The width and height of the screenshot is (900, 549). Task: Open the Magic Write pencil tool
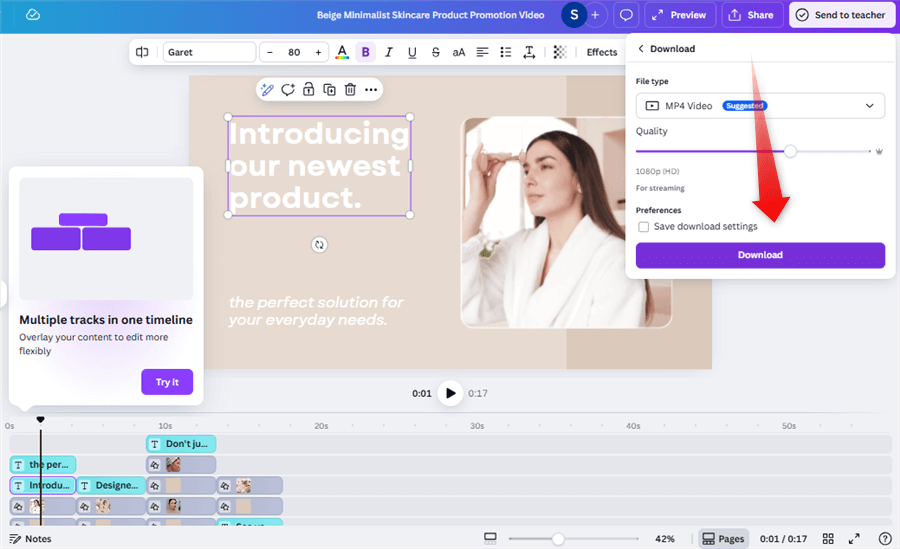click(x=267, y=90)
